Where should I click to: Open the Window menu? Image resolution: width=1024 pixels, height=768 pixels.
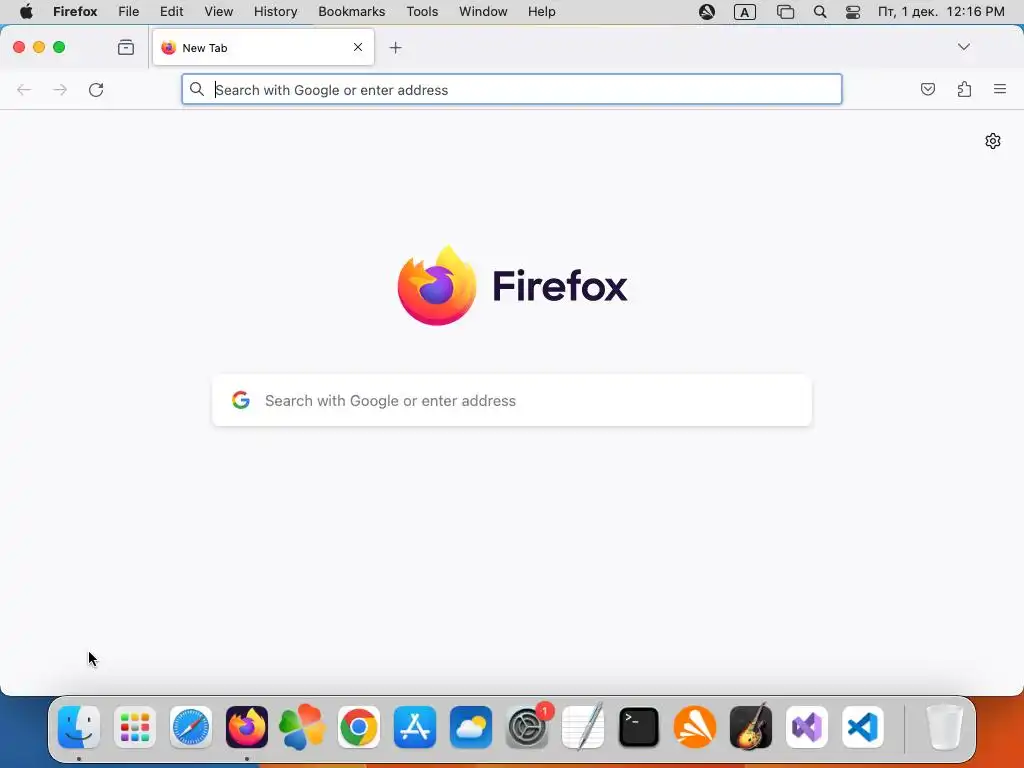(483, 12)
